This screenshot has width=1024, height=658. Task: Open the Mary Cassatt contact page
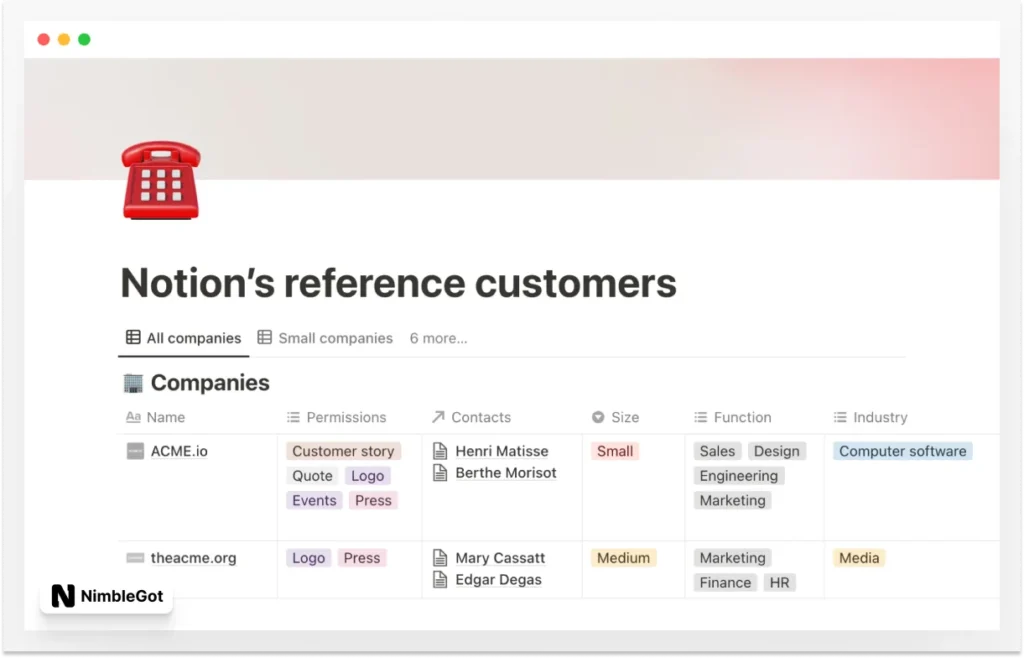[500, 557]
